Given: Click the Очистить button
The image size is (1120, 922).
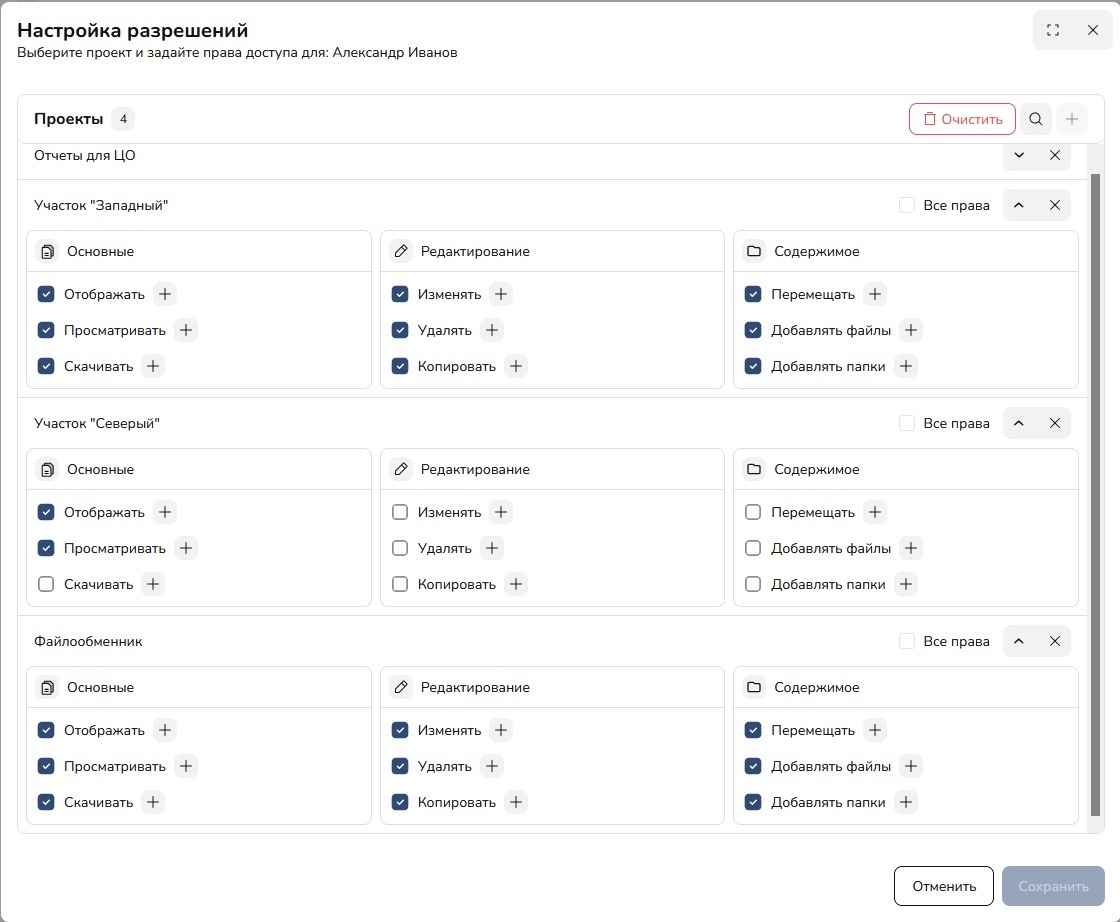Looking at the screenshot, I should [x=962, y=119].
